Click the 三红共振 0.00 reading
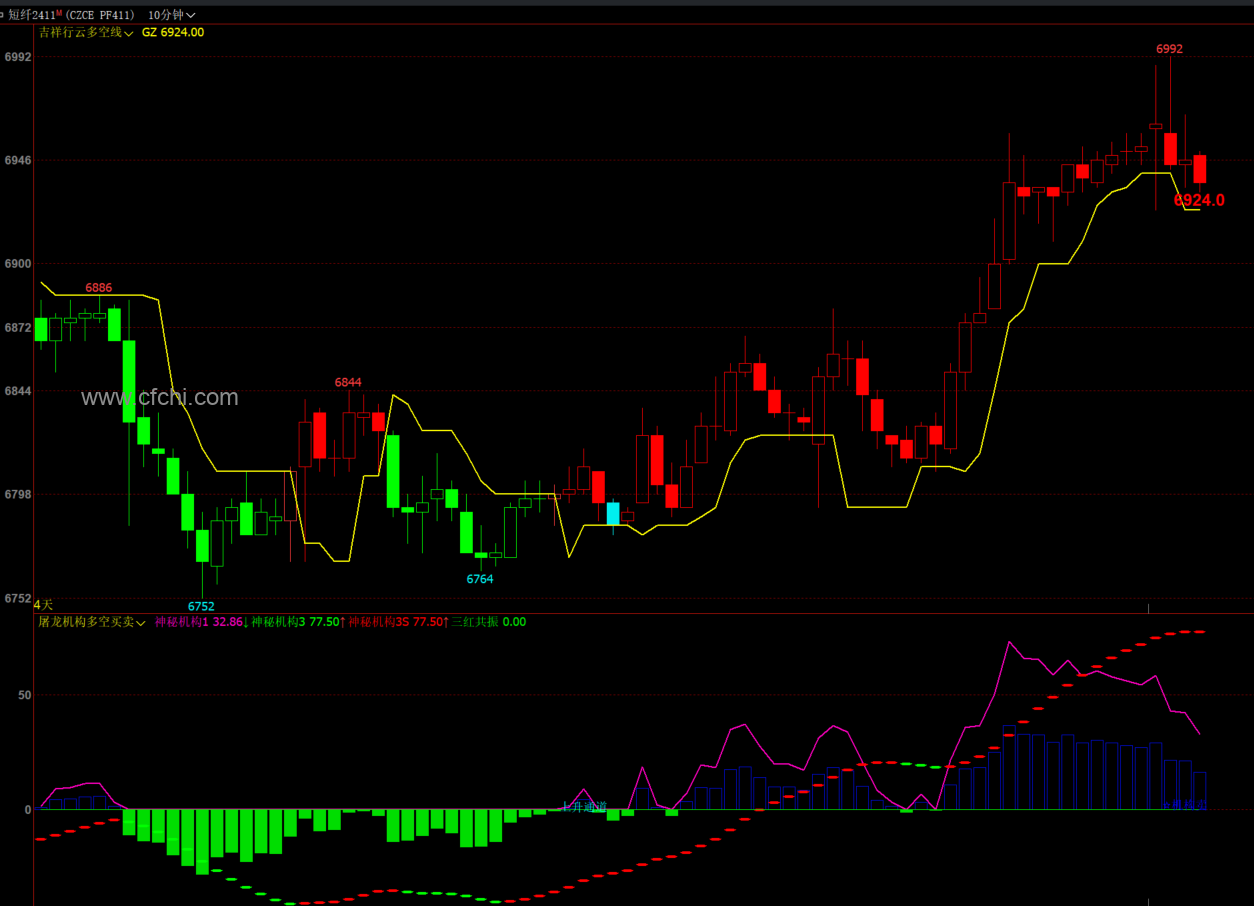This screenshot has height=906, width=1254. tap(489, 622)
